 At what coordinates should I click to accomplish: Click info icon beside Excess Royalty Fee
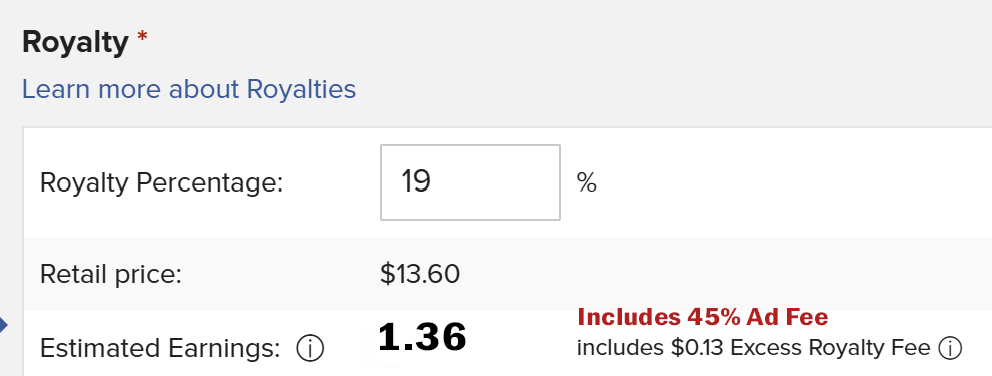(x=950, y=348)
